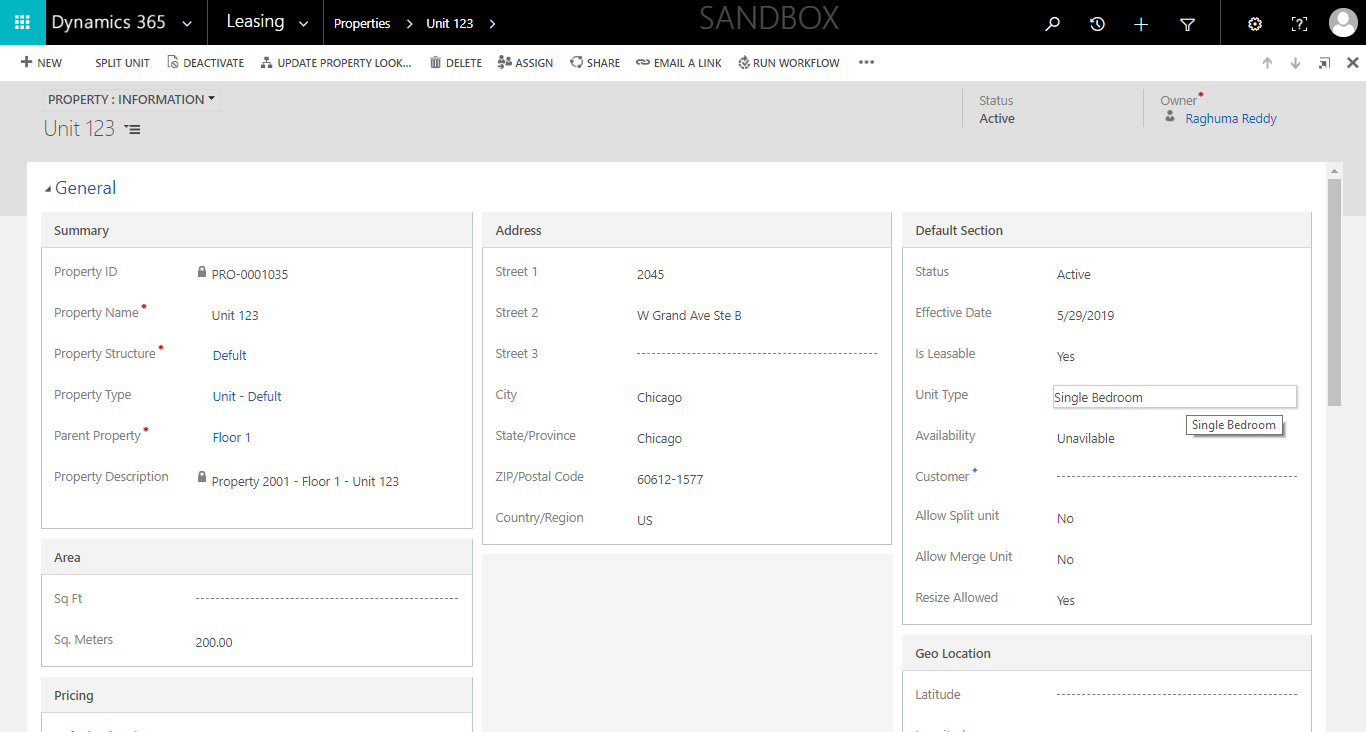Click the search magnifier icon
The image size is (1366, 732).
pyautogui.click(x=1052, y=24)
